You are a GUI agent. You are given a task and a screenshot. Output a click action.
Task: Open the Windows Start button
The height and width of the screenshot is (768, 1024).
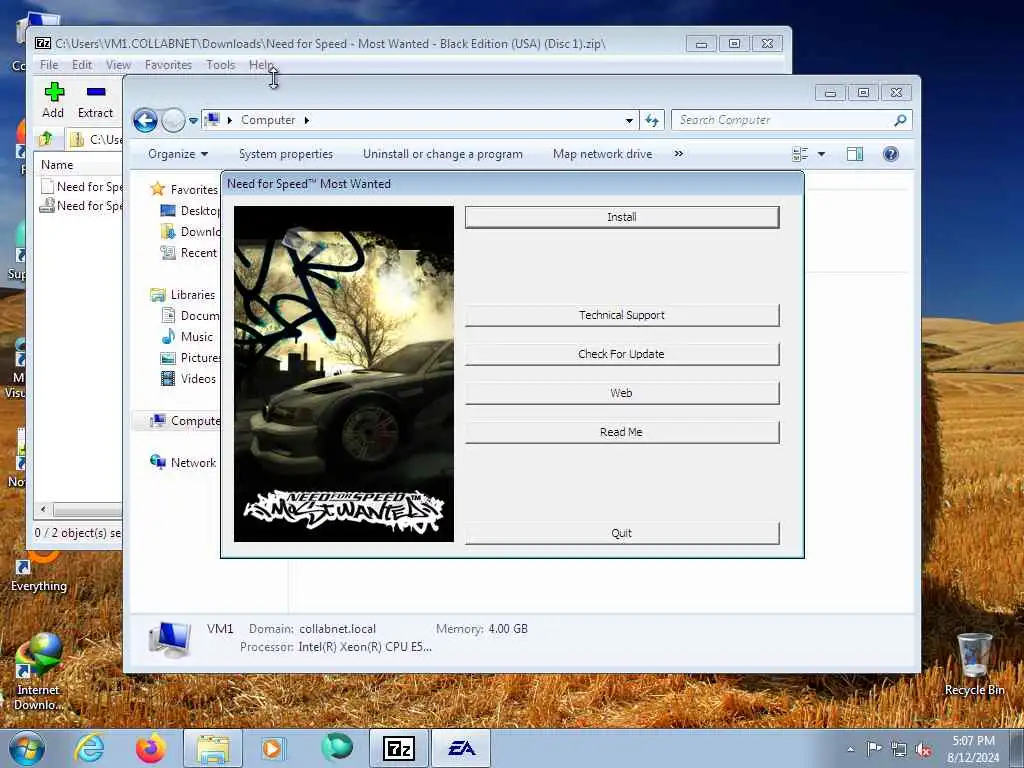pos(27,748)
